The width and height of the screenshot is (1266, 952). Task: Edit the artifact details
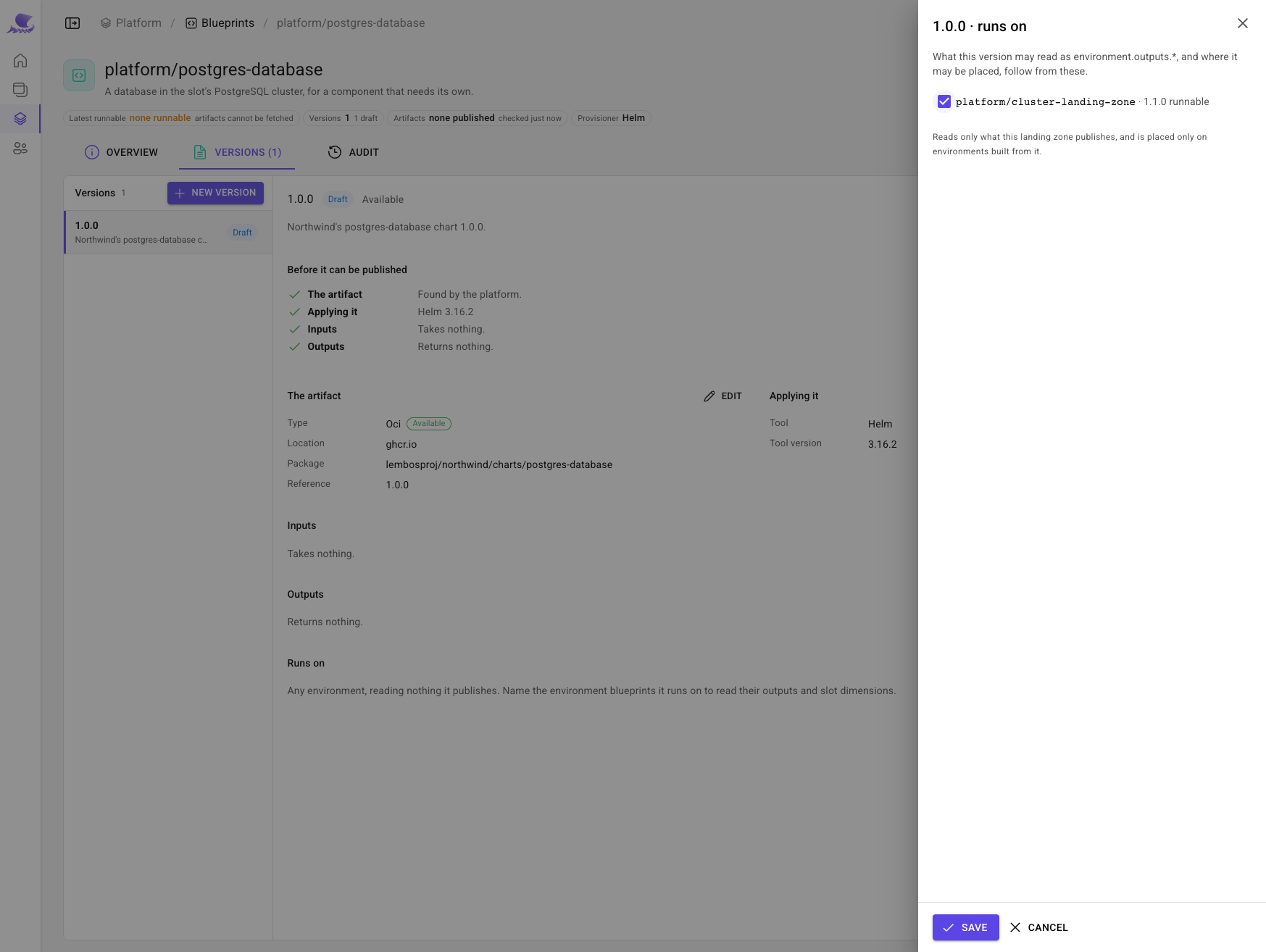pos(723,396)
